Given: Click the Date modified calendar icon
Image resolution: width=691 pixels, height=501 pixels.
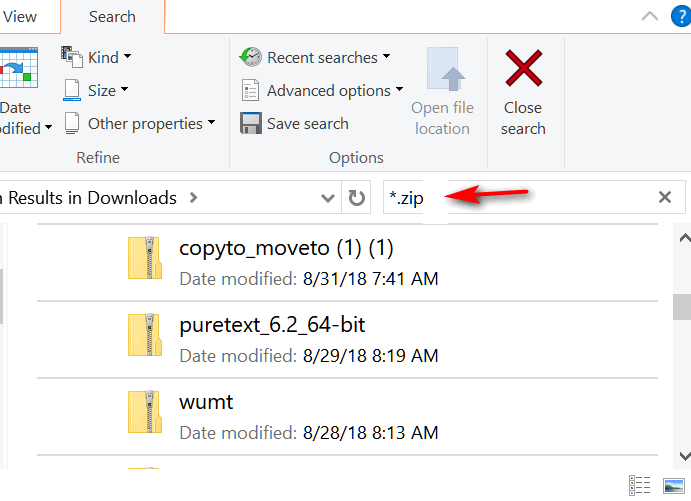Looking at the screenshot, I should (19, 67).
